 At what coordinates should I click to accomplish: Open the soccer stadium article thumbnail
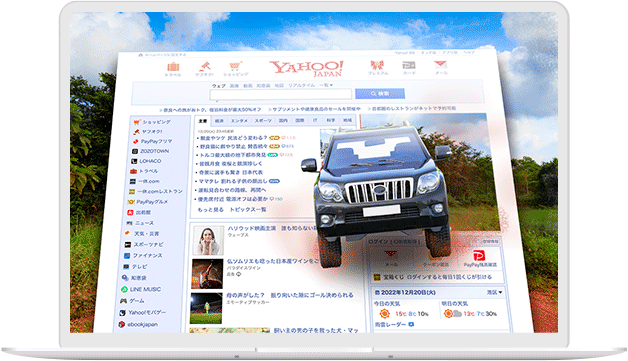pyautogui.click(x=206, y=309)
